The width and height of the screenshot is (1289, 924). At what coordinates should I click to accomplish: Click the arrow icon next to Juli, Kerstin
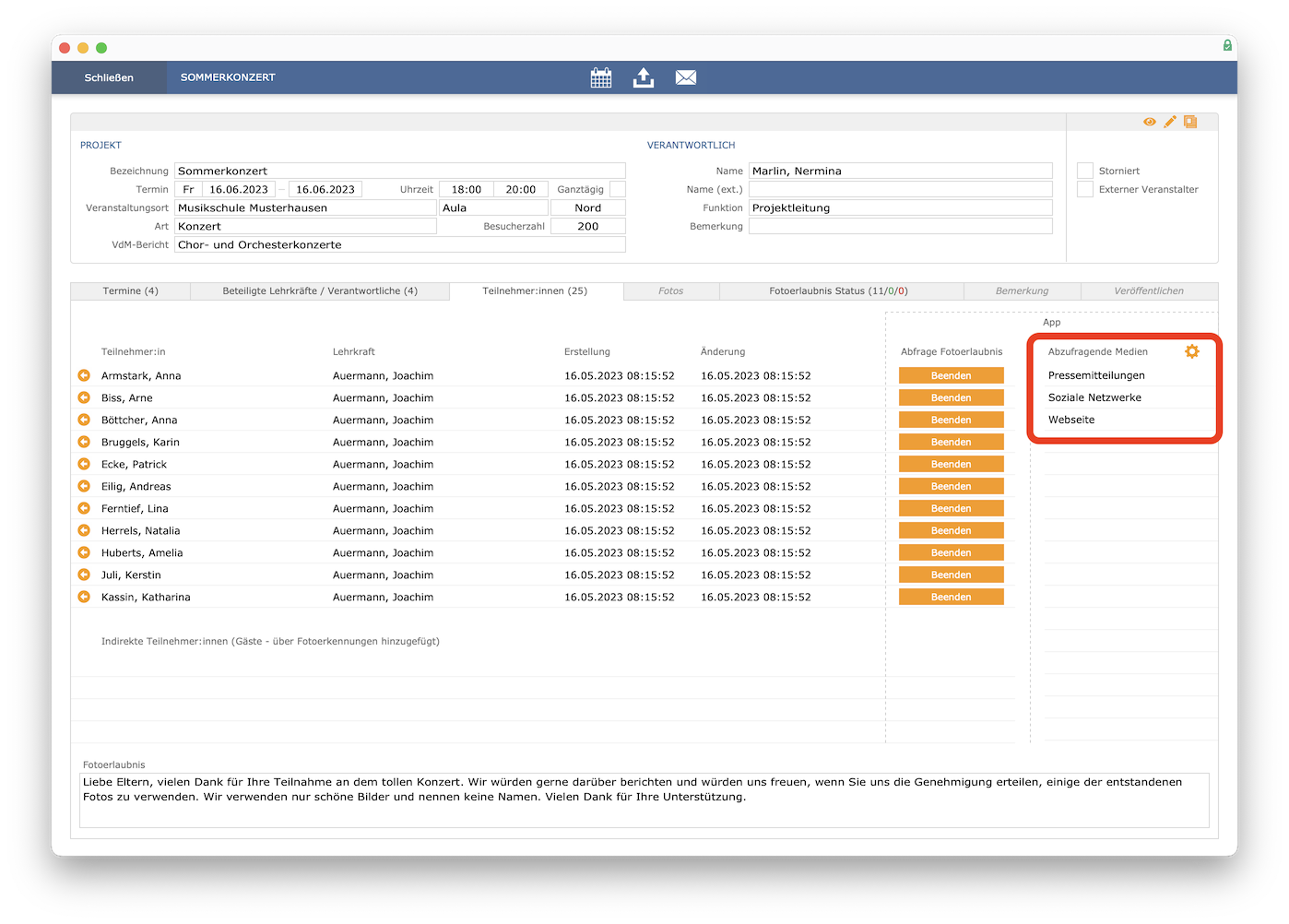84,575
